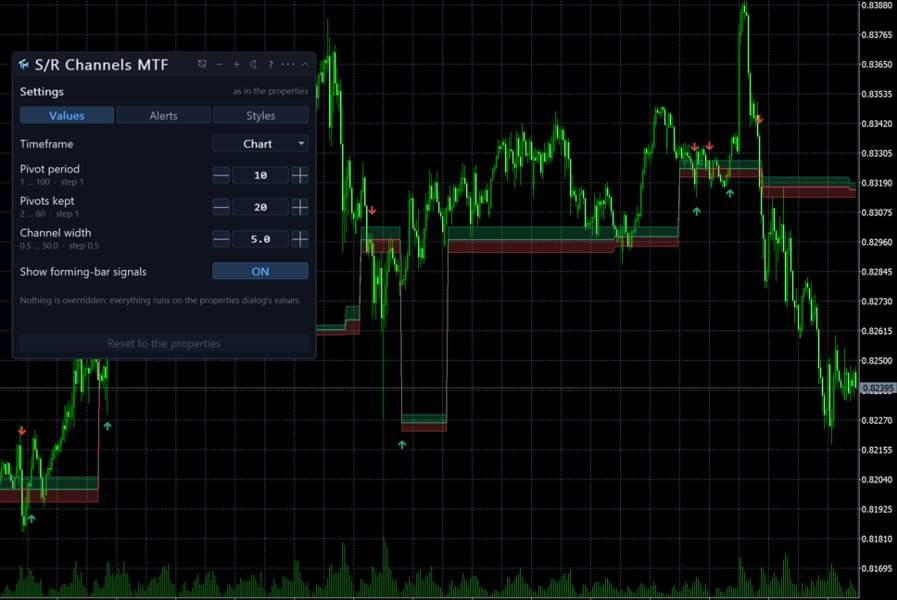Click the Pivot period input field
The image size is (897, 600).
(260, 175)
